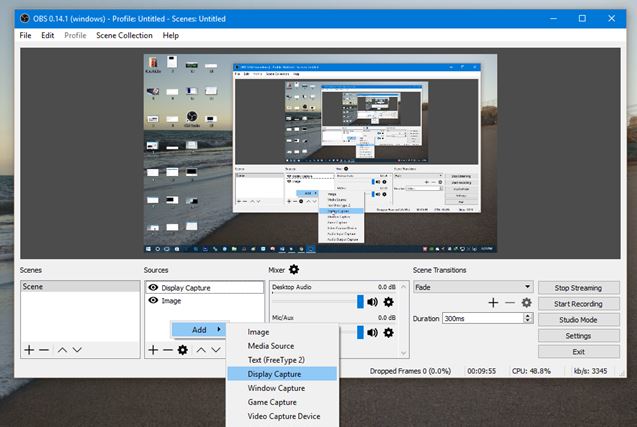Open the Edit menu
637x427 pixels.
point(48,35)
